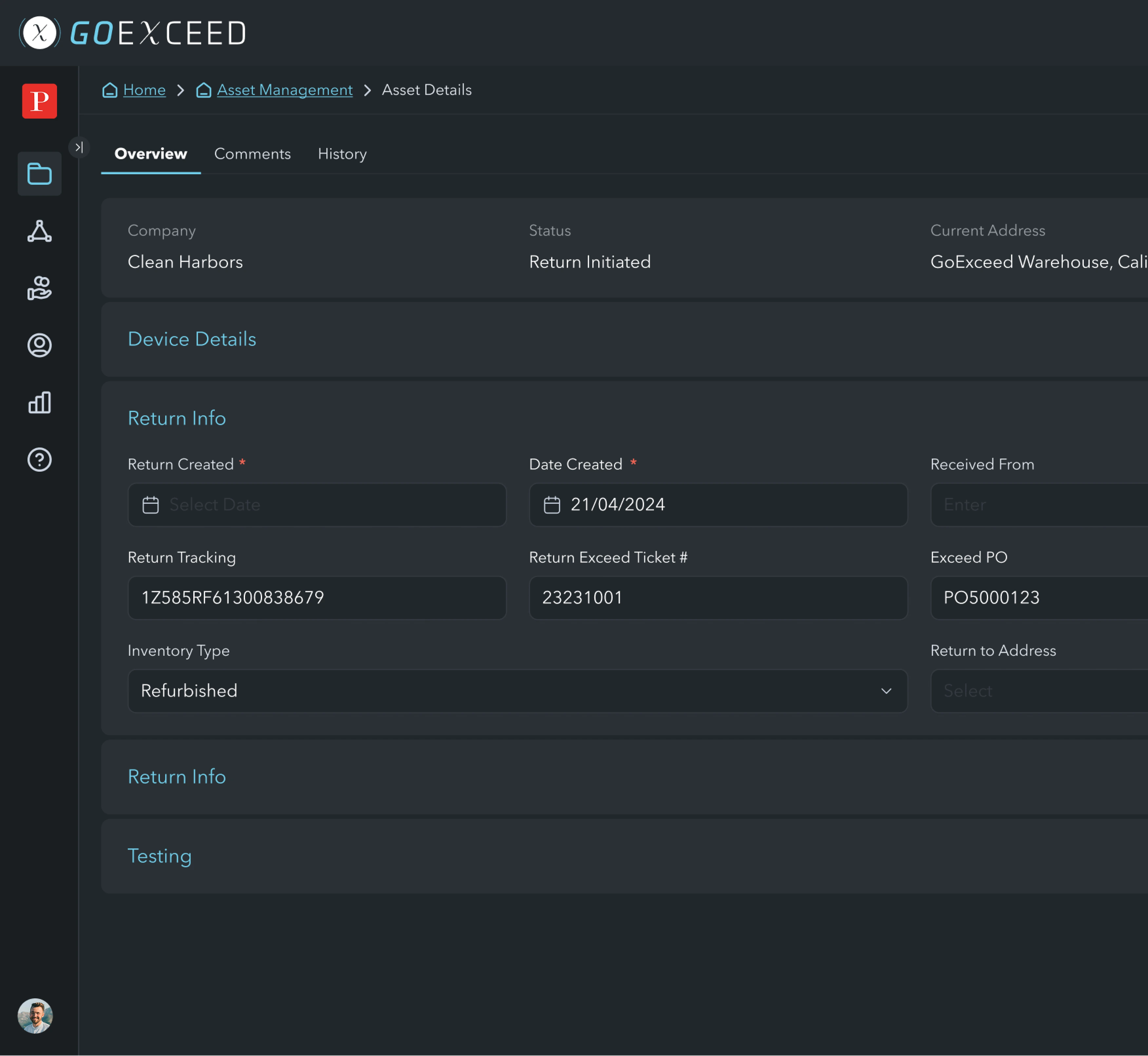Click the GoExceed logo in the header
The image size is (1148, 1056).
[x=133, y=32]
